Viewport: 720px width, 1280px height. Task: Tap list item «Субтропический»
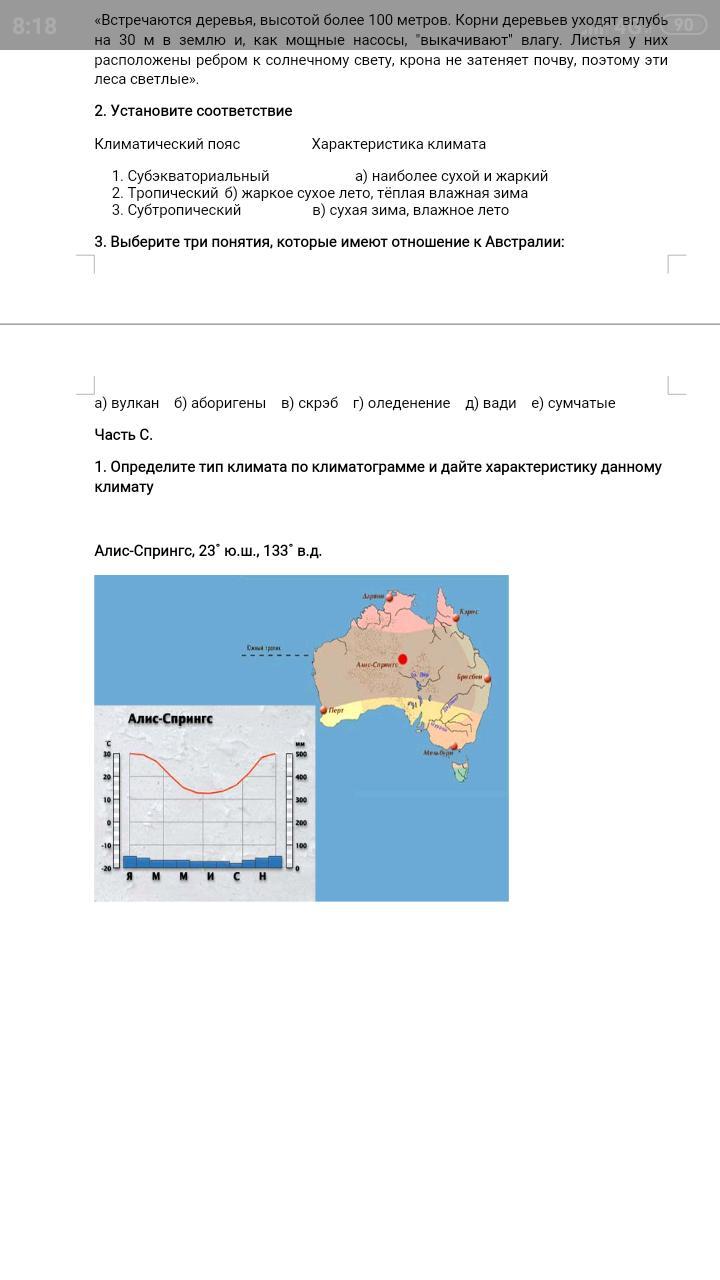(x=184, y=210)
